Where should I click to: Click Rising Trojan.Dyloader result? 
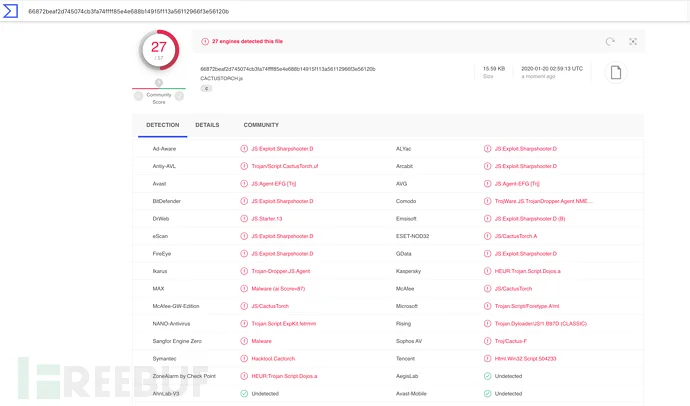[x=541, y=324]
